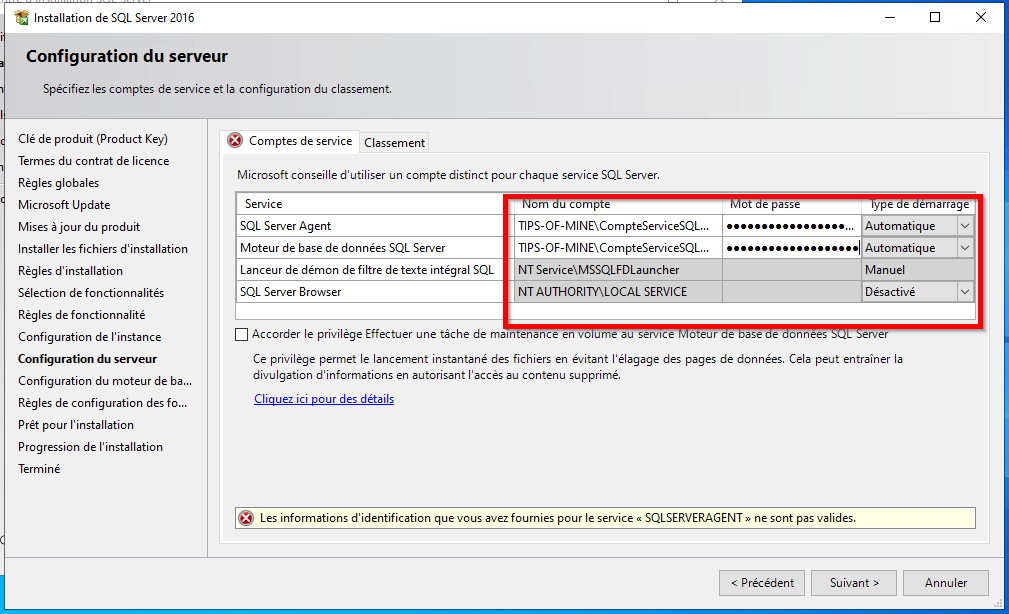Click the SQLSERVERAGENT invalid credentials error message
Viewport: 1009px width, 614px height.
tap(557, 518)
